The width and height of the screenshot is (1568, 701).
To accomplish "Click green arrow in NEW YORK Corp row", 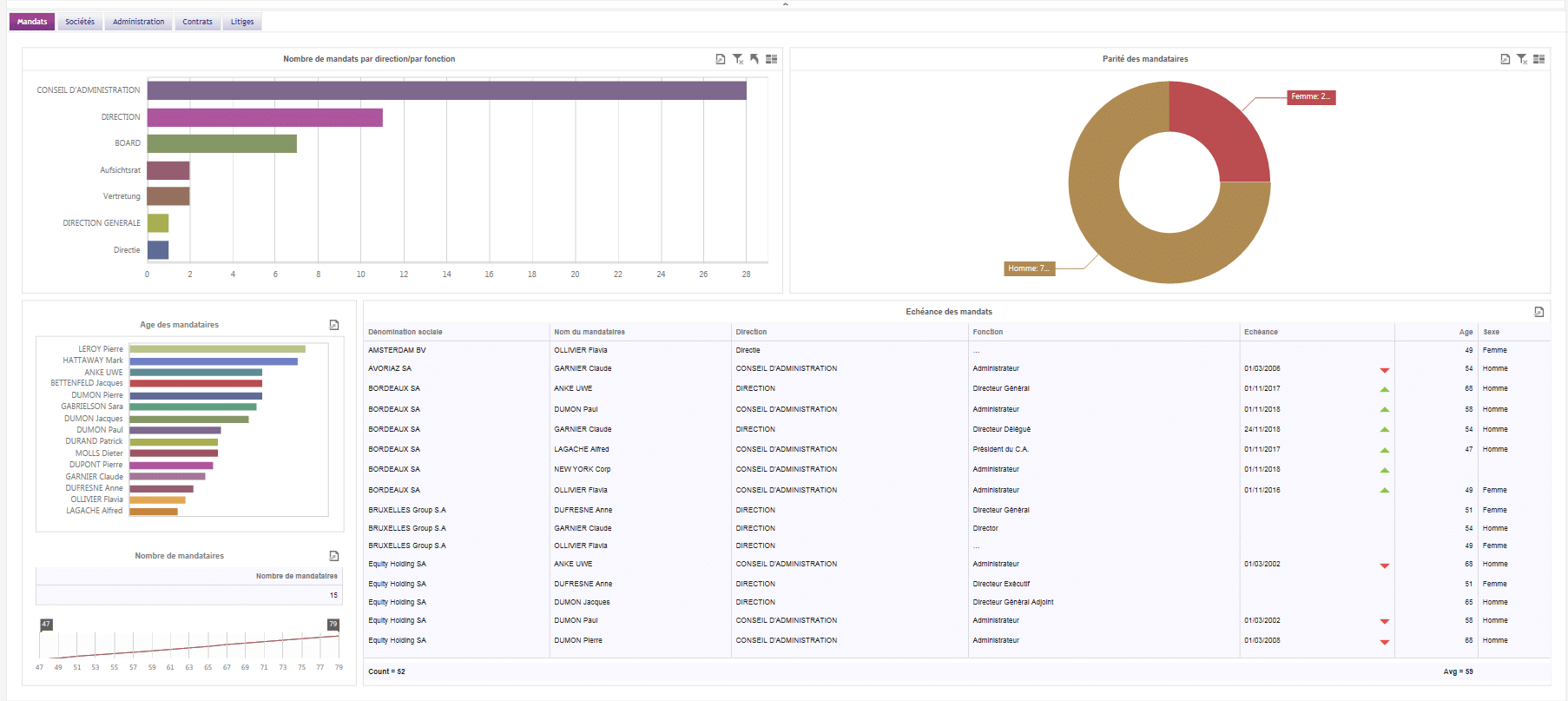I will pyautogui.click(x=1385, y=470).
